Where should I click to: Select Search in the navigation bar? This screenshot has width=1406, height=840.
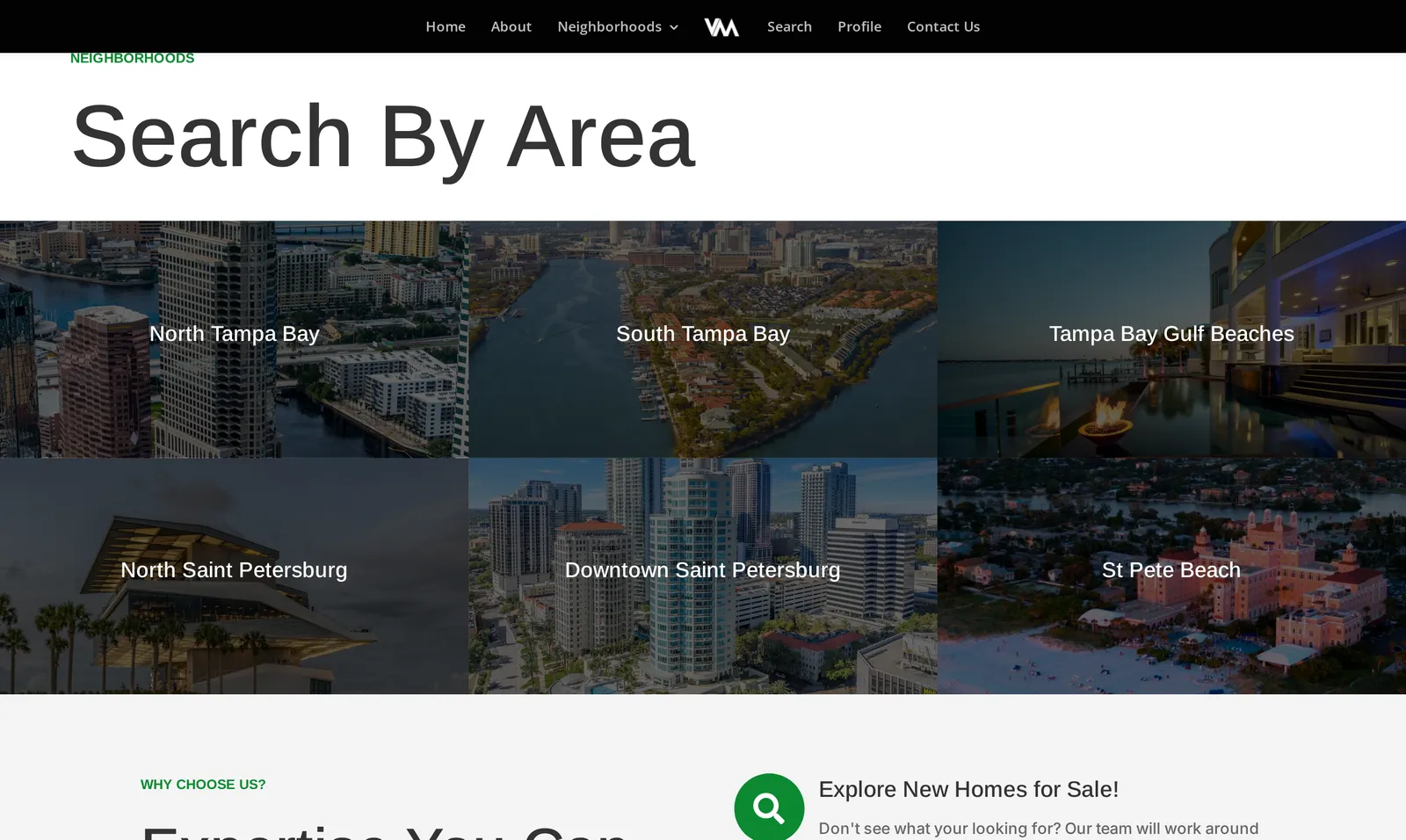[789, 26]
